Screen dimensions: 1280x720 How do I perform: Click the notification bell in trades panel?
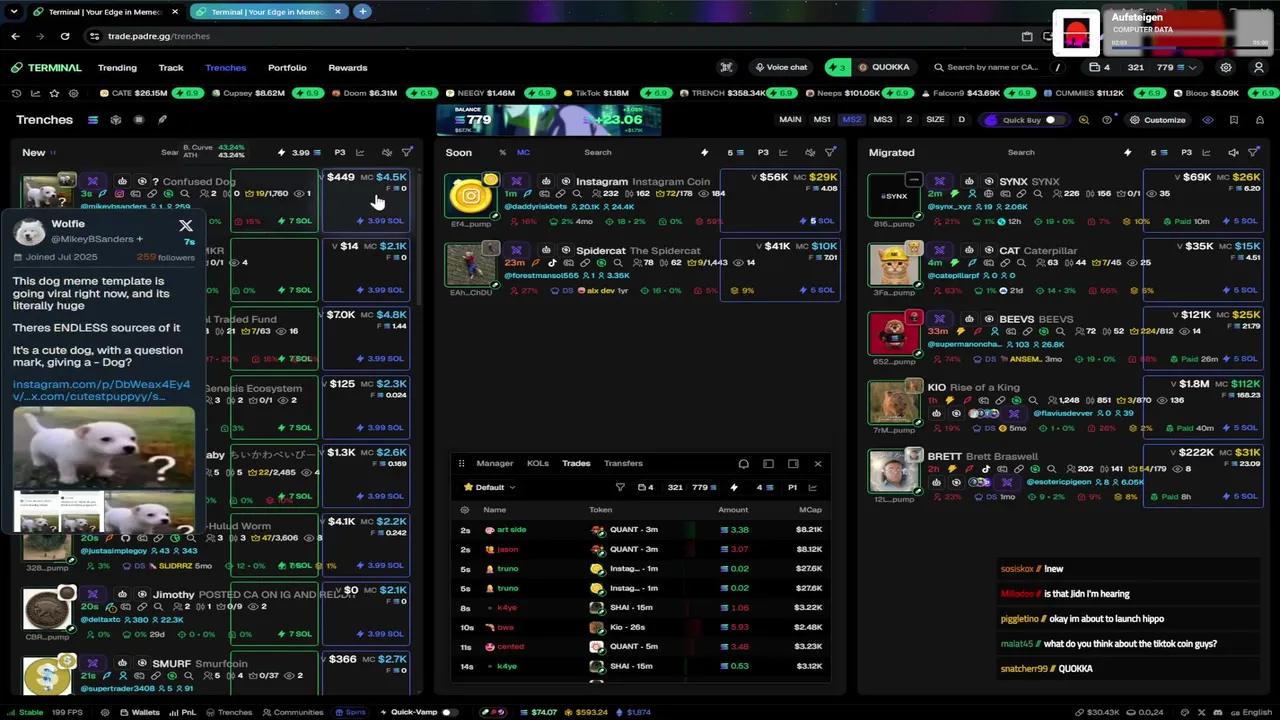(x=743, y=464)
